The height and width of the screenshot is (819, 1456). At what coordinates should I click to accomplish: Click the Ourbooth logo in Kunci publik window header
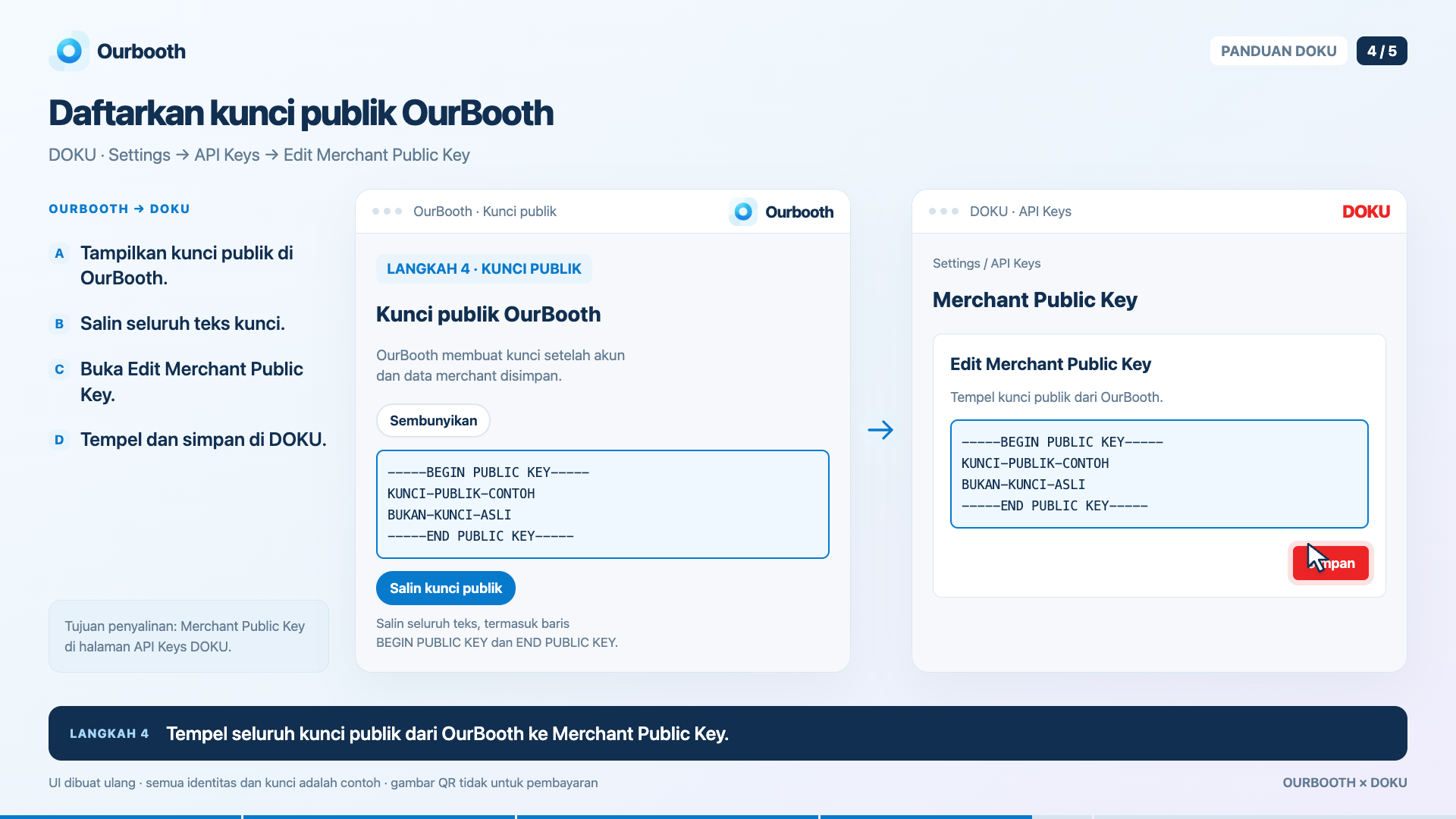tap(781, 212)
